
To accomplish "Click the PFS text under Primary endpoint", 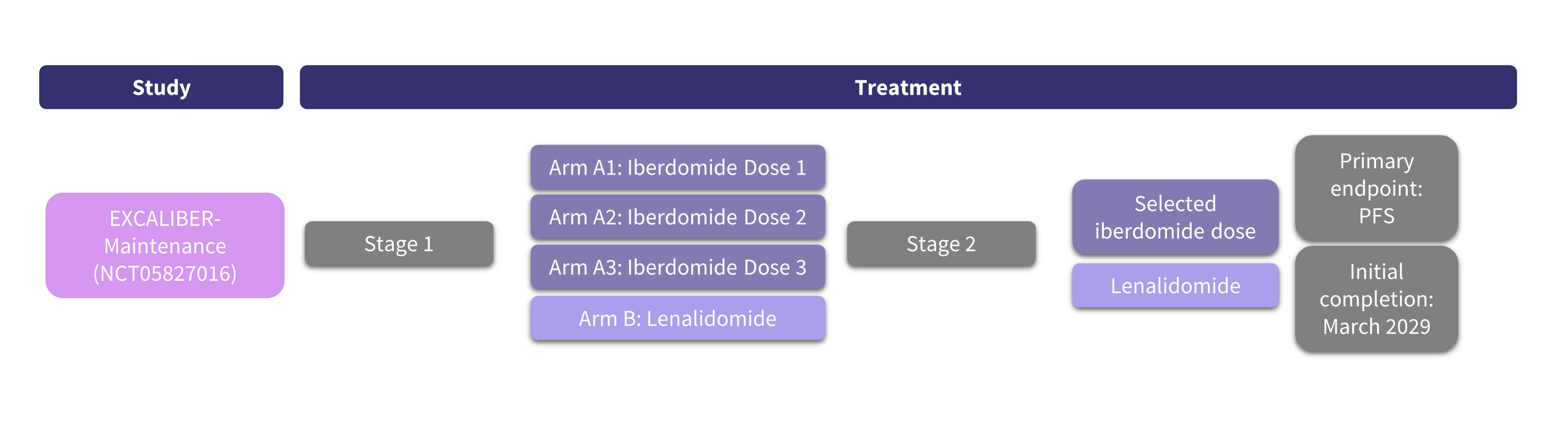I will (1376, 216).
